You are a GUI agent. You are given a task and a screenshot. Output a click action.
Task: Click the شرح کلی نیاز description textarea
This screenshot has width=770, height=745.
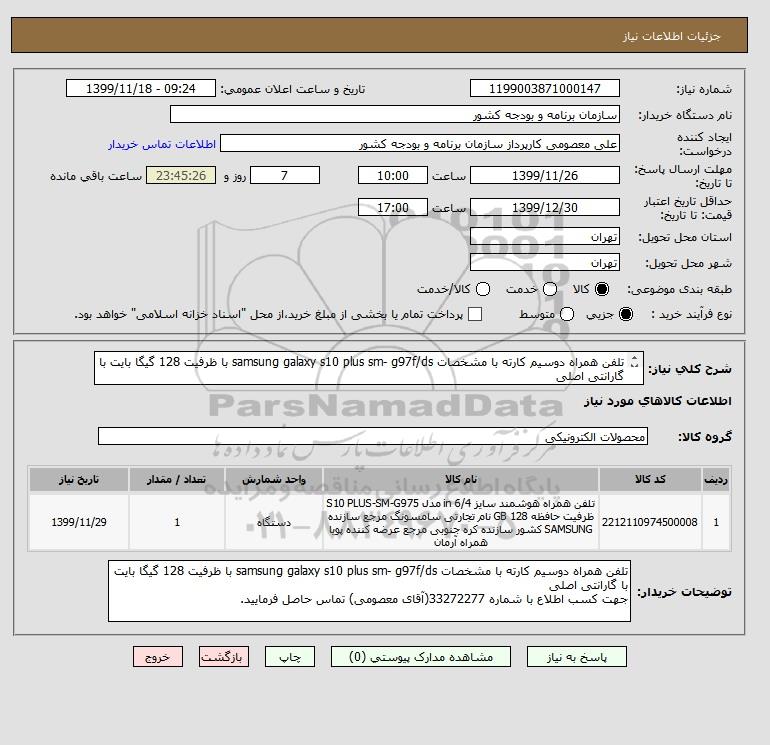[369, 368]
